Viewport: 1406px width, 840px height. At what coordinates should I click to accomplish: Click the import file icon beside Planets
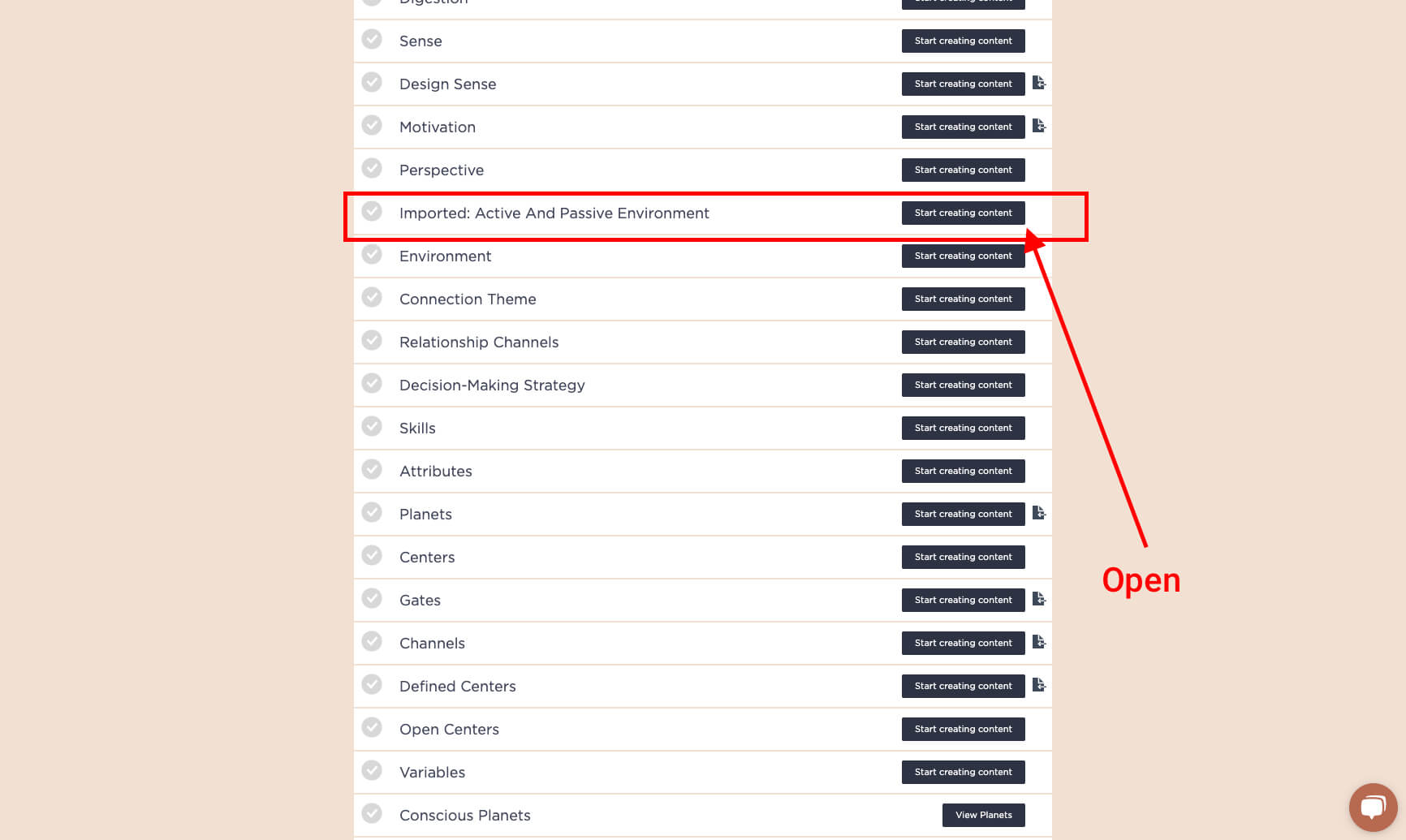point(1039,513)
